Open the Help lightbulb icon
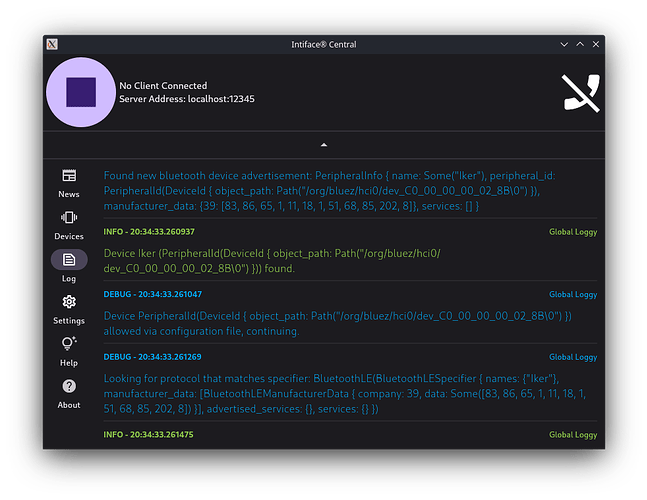 pos(69,344)
